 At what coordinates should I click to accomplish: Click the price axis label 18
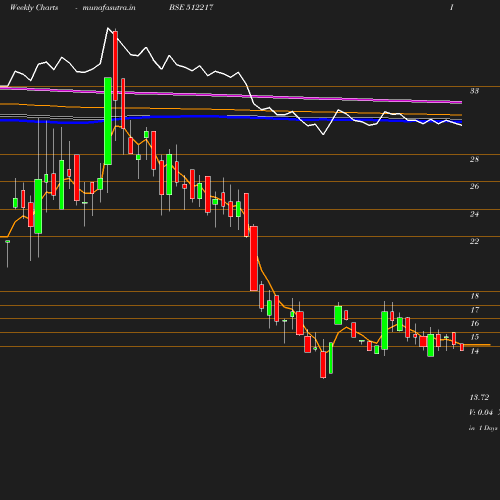tap(474, 296)
